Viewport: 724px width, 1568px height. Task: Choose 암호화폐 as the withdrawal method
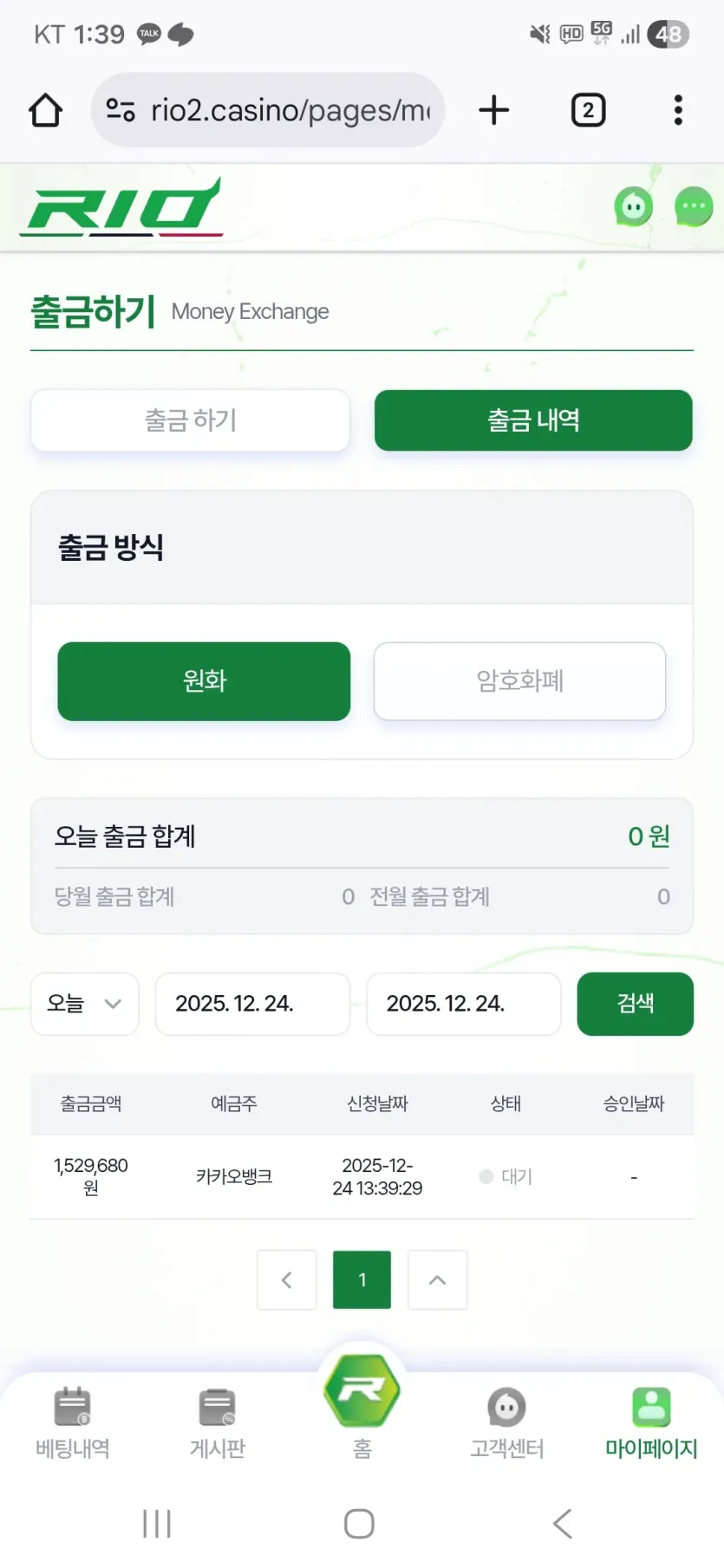coord(520,681)
